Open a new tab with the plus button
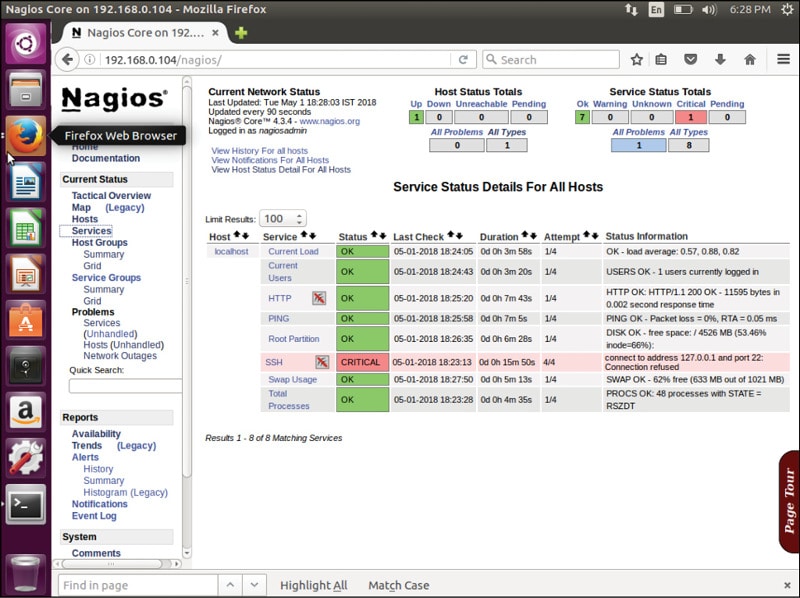 (241, 33)
